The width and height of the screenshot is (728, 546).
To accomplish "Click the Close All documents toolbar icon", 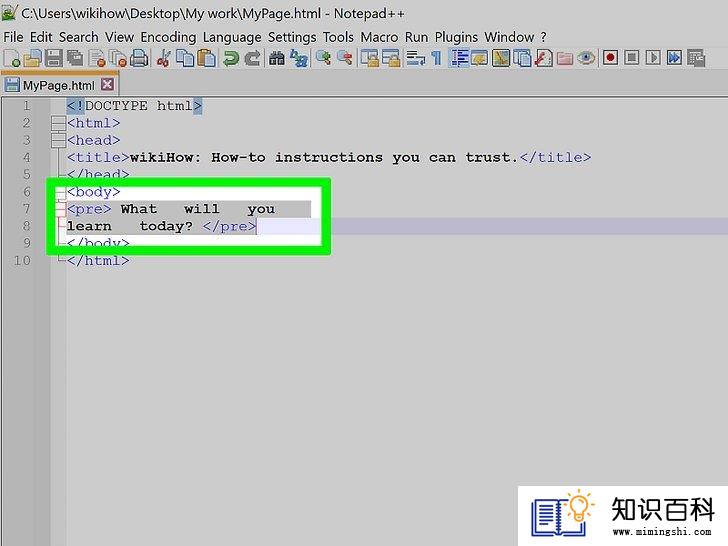I will [118, 58].
